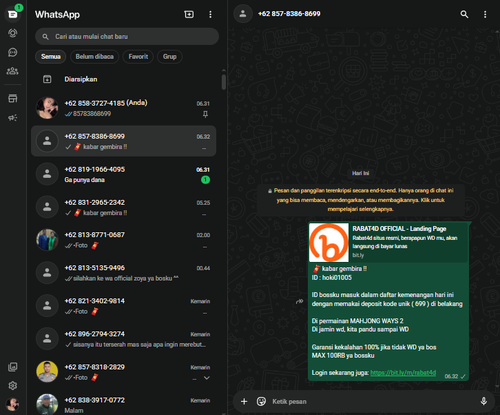This screenshot has height=415, width=500.
Task: Open the bit.ly rabat4d link in message
Action: point(403,373)
